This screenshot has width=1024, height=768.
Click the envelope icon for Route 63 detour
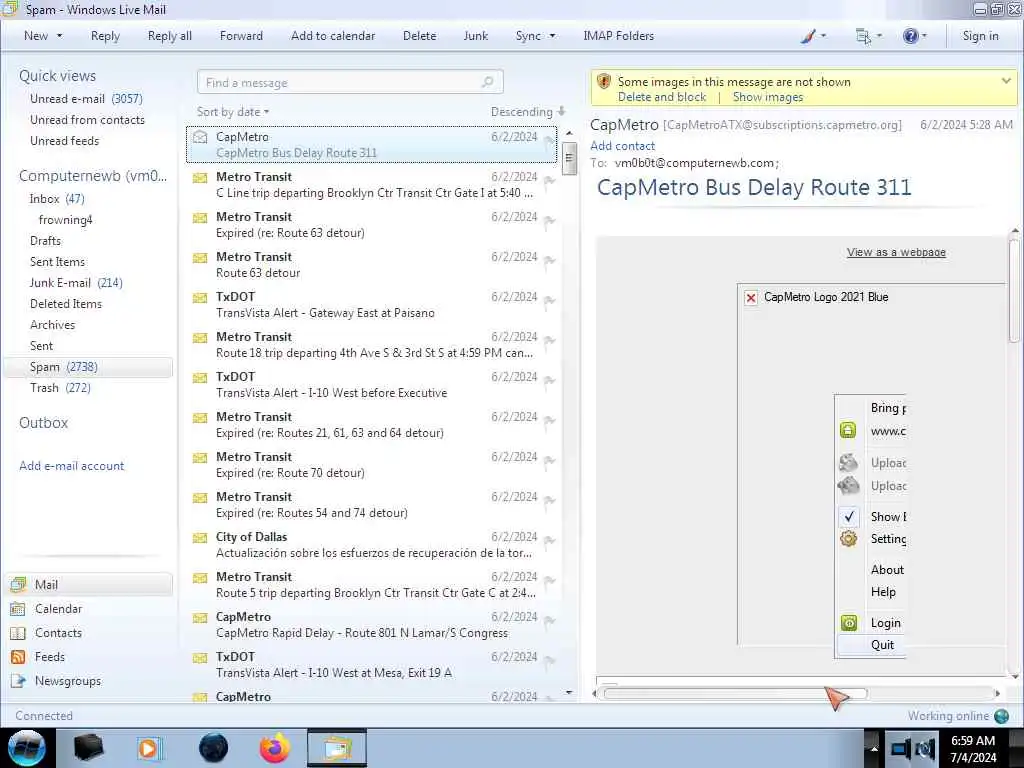point(200,258)
